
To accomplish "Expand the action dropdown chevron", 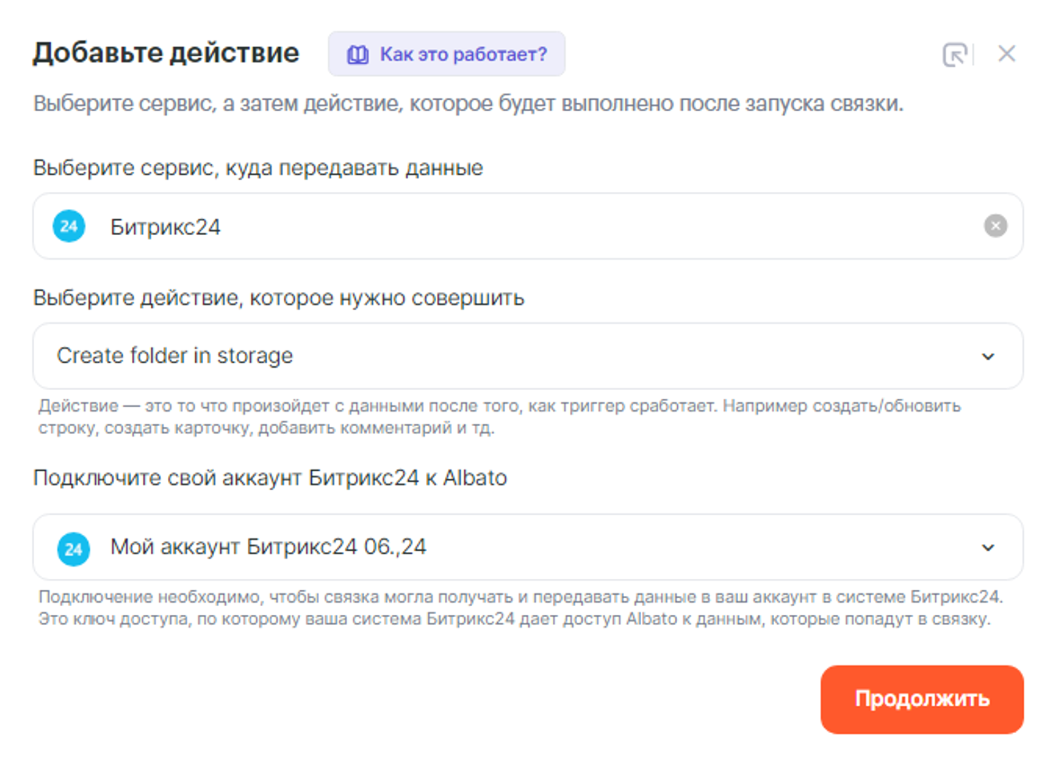I will pos(988,356).
